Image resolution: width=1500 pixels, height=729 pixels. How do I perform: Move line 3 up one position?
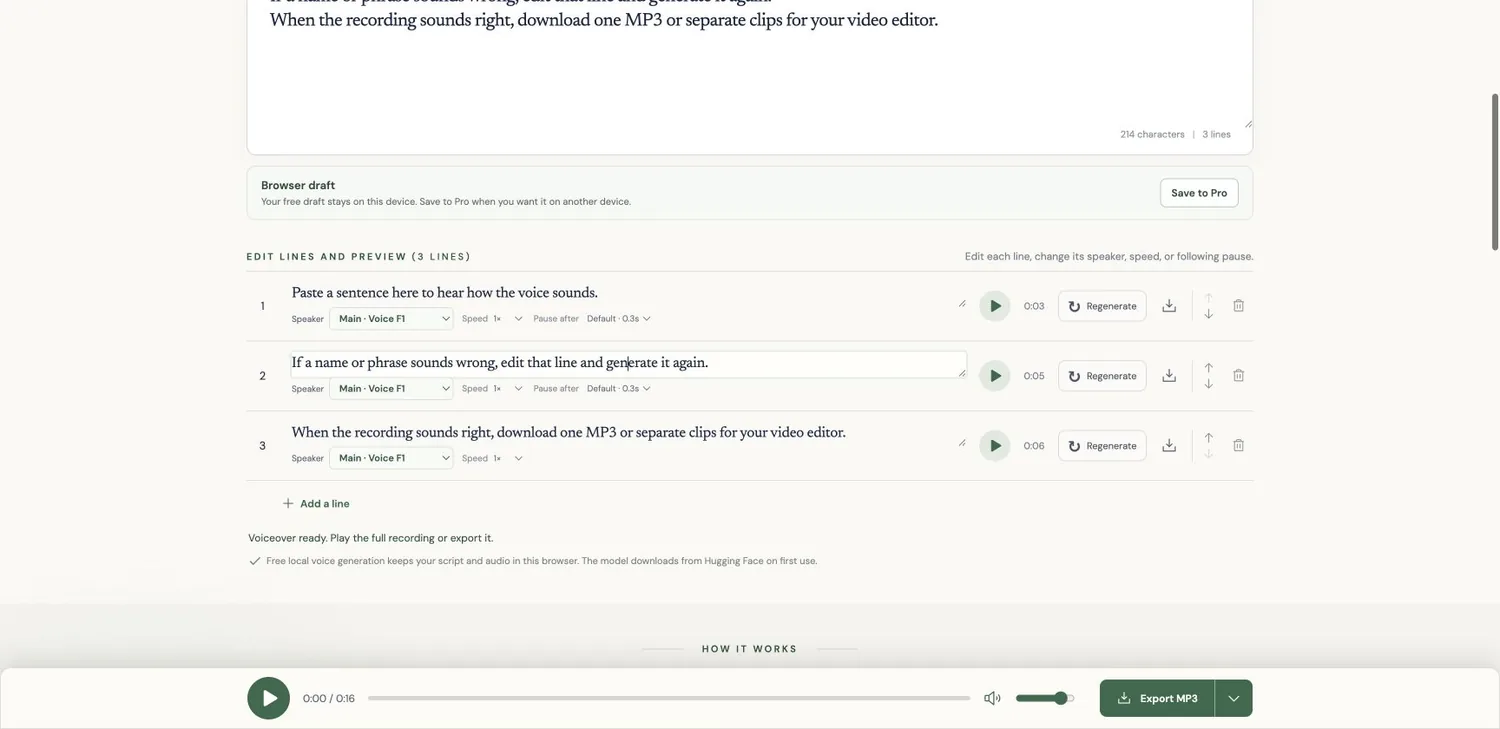coord(1208,438)
